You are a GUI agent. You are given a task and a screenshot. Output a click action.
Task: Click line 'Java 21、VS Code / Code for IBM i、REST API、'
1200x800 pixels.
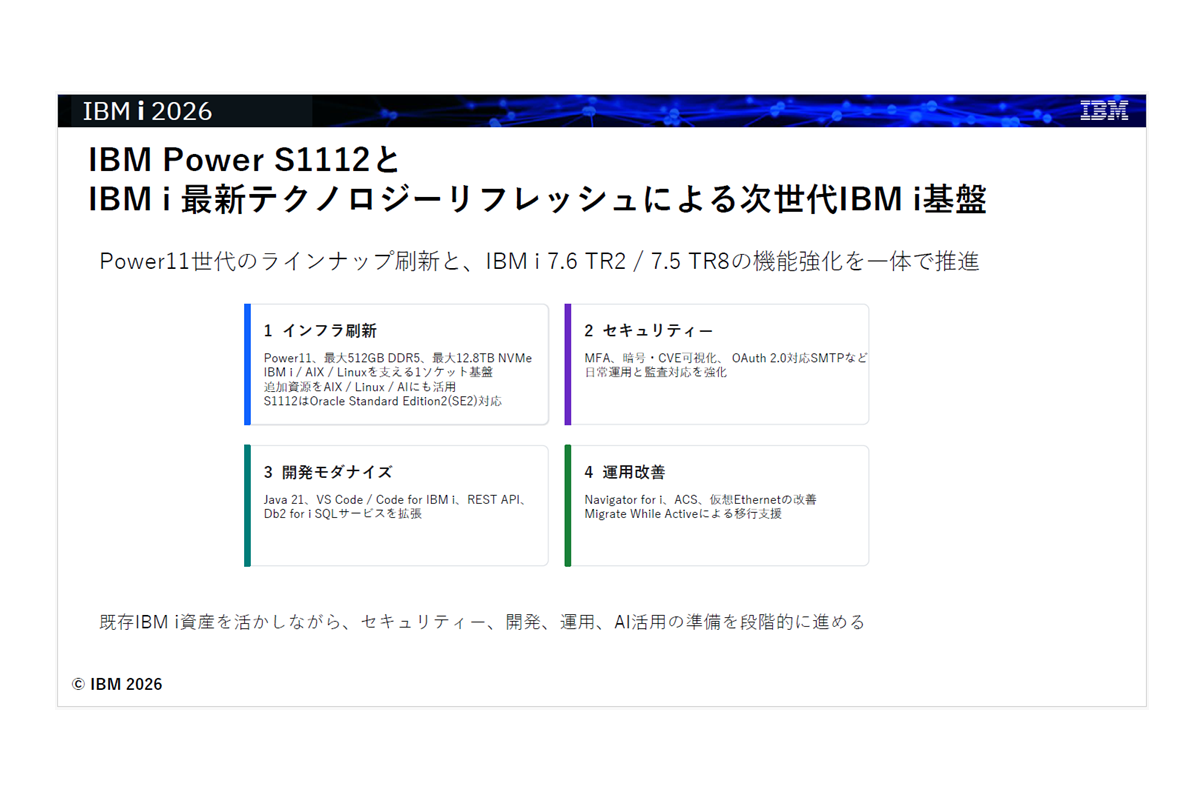click(396, 499)
